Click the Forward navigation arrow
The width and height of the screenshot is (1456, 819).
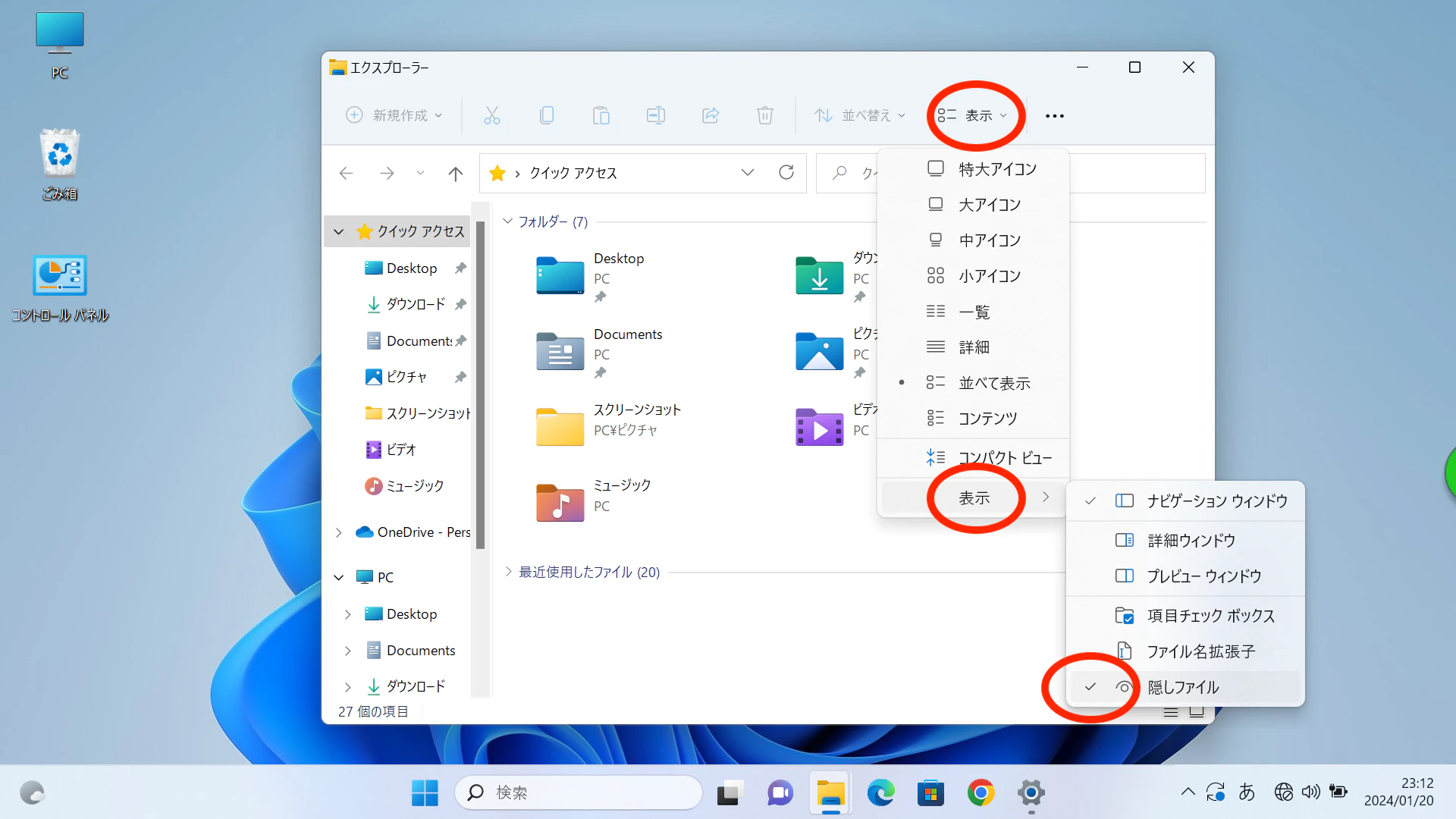click(x=387, y=174)
